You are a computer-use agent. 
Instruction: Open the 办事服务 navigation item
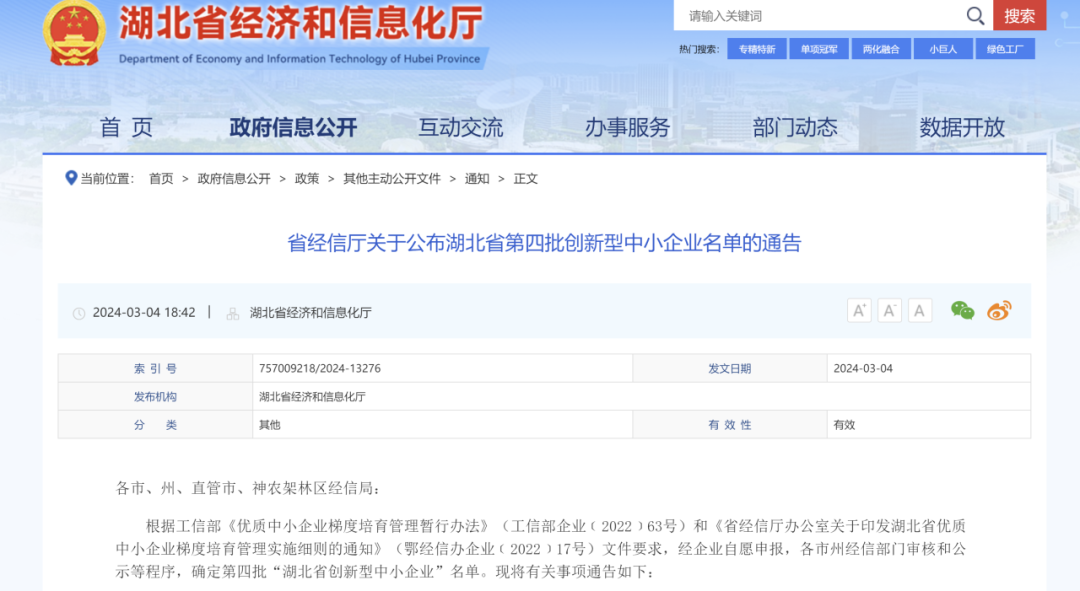click(x=627, y=128)
